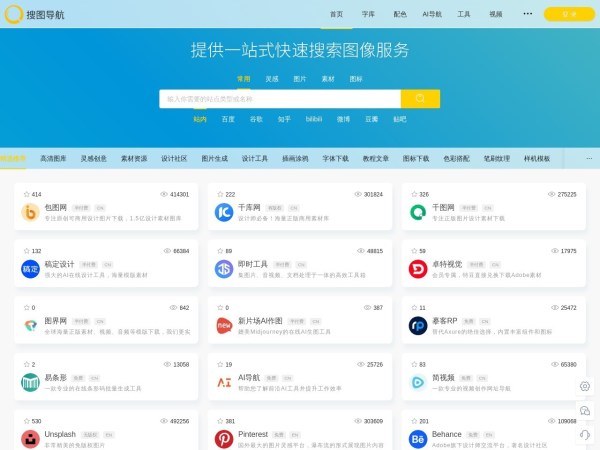Select the 知乎 search source option

click(x=284, y=119)
